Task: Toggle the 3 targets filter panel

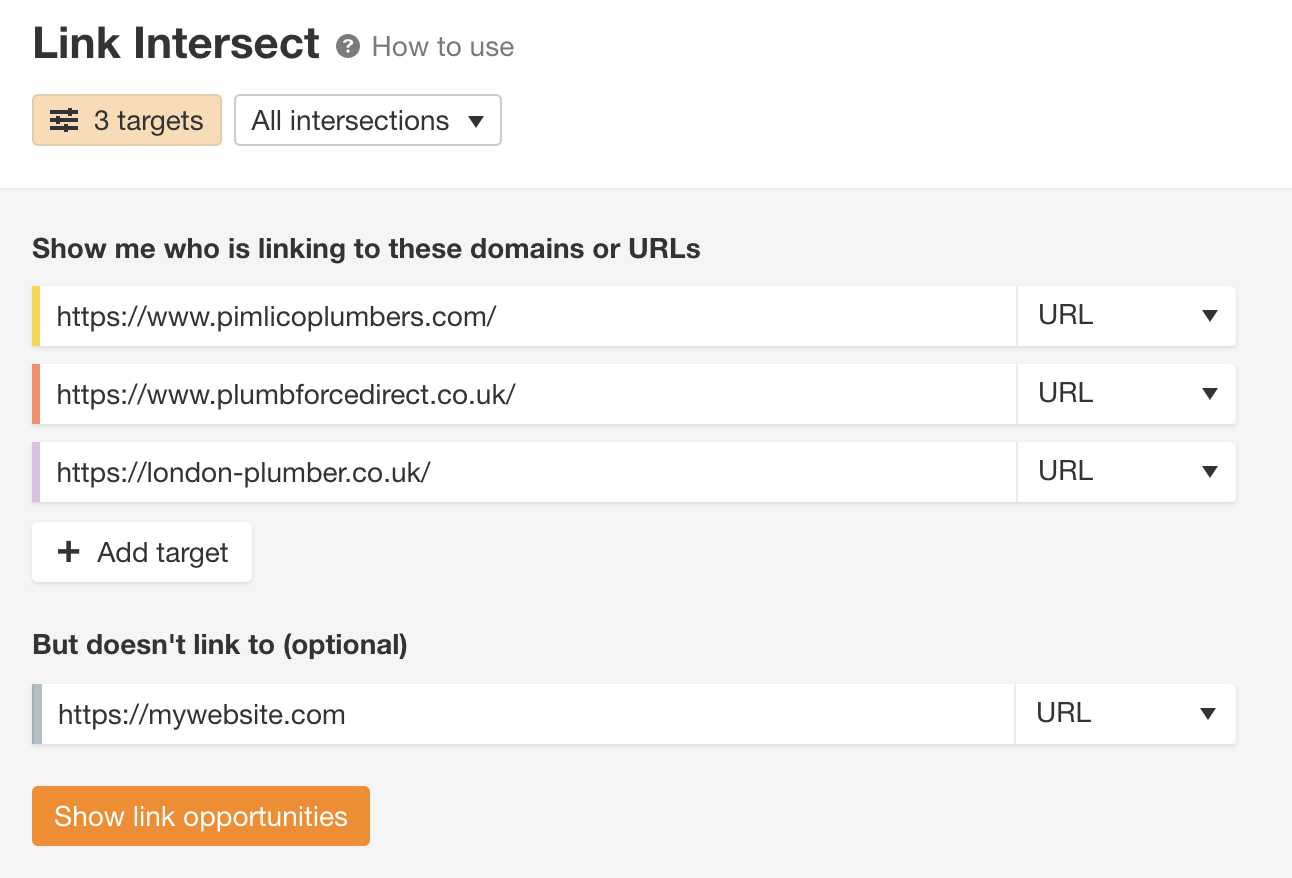Action: tap(126, 120)
